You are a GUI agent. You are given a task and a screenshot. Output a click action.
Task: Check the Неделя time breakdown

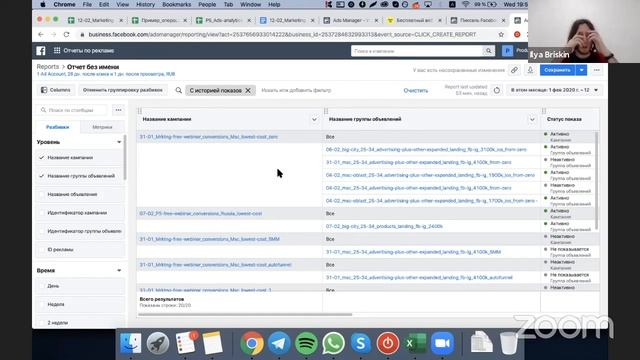[x=42, y=304]
